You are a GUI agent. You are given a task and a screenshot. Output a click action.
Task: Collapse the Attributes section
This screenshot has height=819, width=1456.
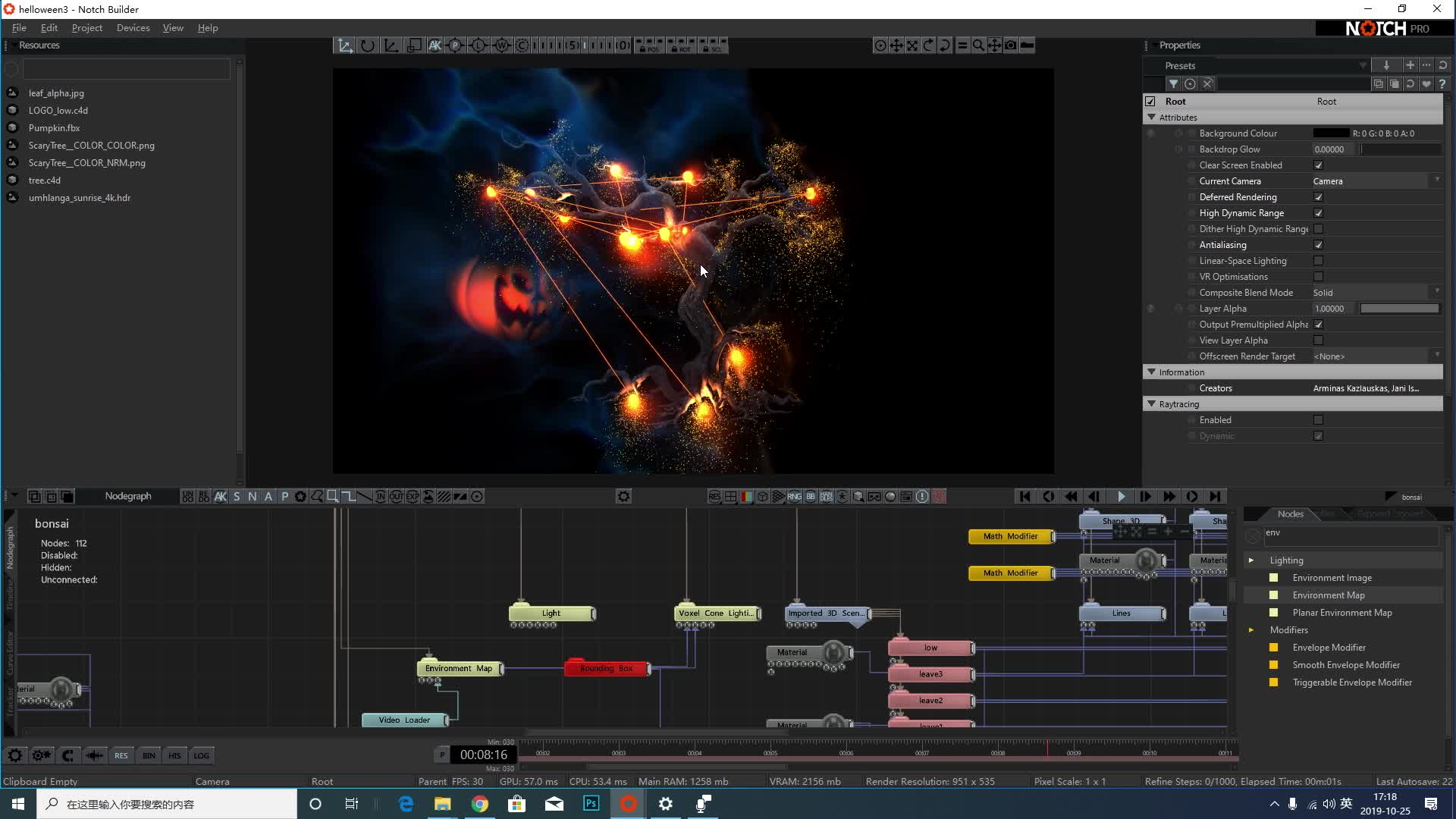click(x=1152, y=118)
